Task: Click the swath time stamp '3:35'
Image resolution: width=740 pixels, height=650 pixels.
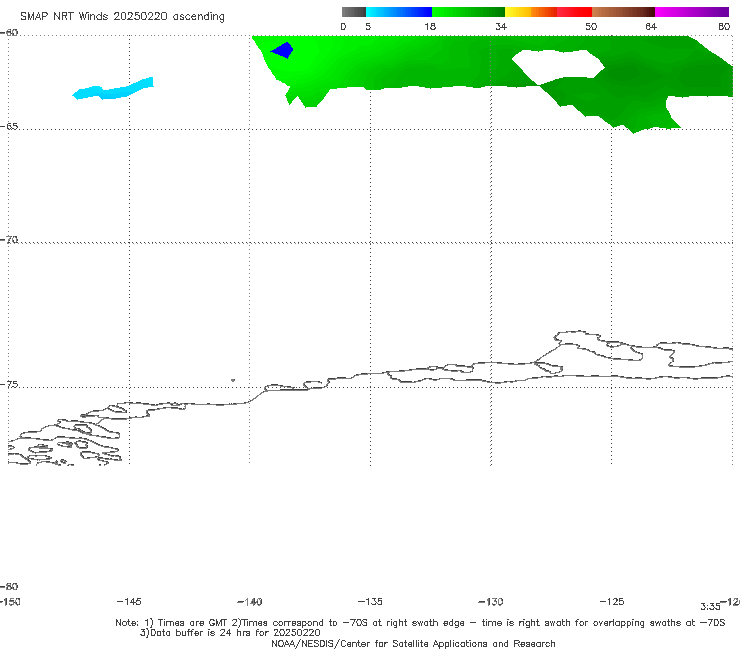Action: [710, 607]
